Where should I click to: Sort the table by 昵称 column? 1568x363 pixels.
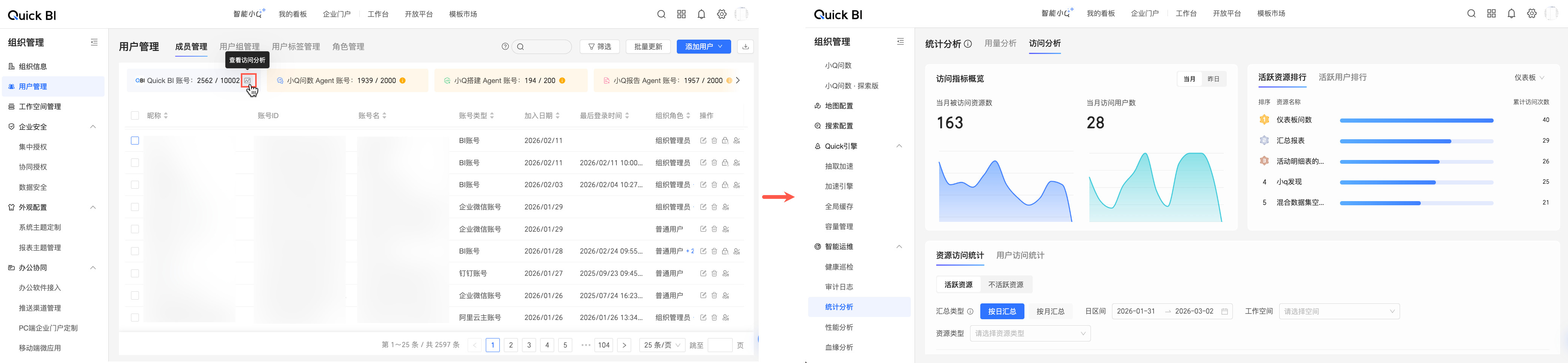[166, 115]
